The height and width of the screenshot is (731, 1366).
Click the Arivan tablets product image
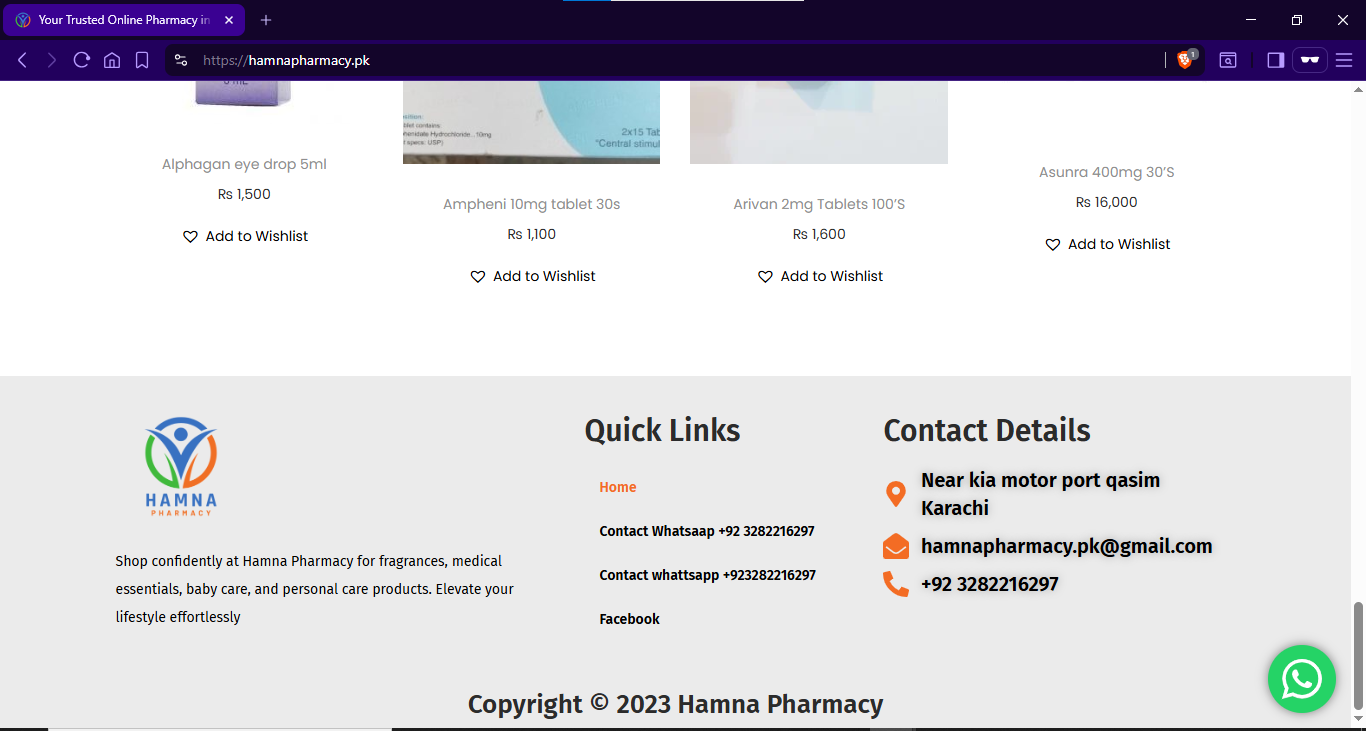pos(819,122)
